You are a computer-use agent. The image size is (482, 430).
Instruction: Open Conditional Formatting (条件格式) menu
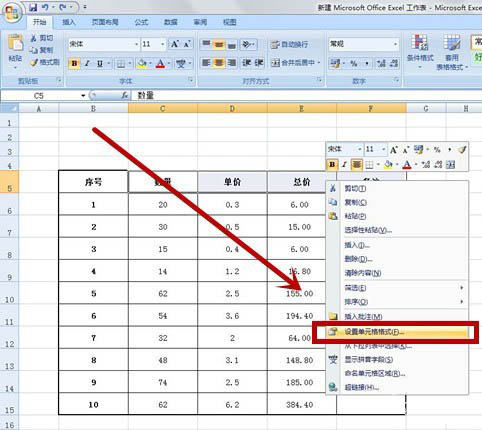pos(420,51)
